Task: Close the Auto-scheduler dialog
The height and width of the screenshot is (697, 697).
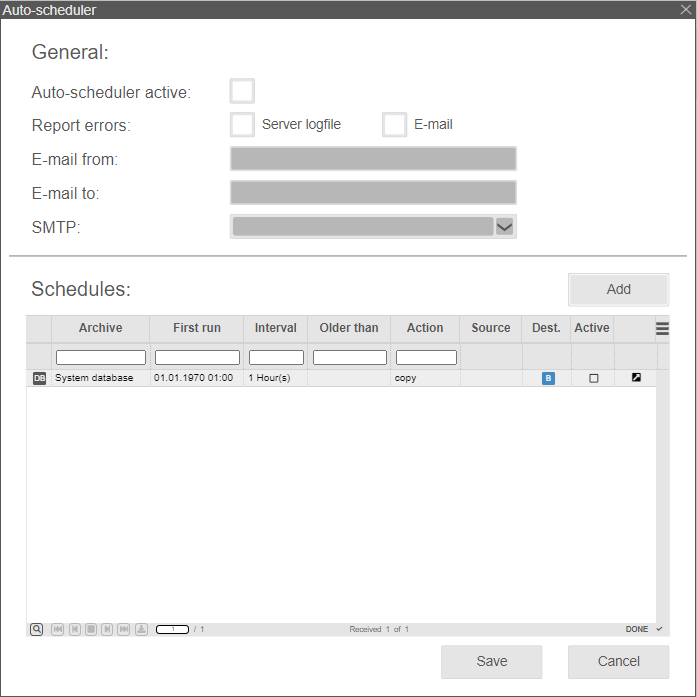Action: [686, 9]
